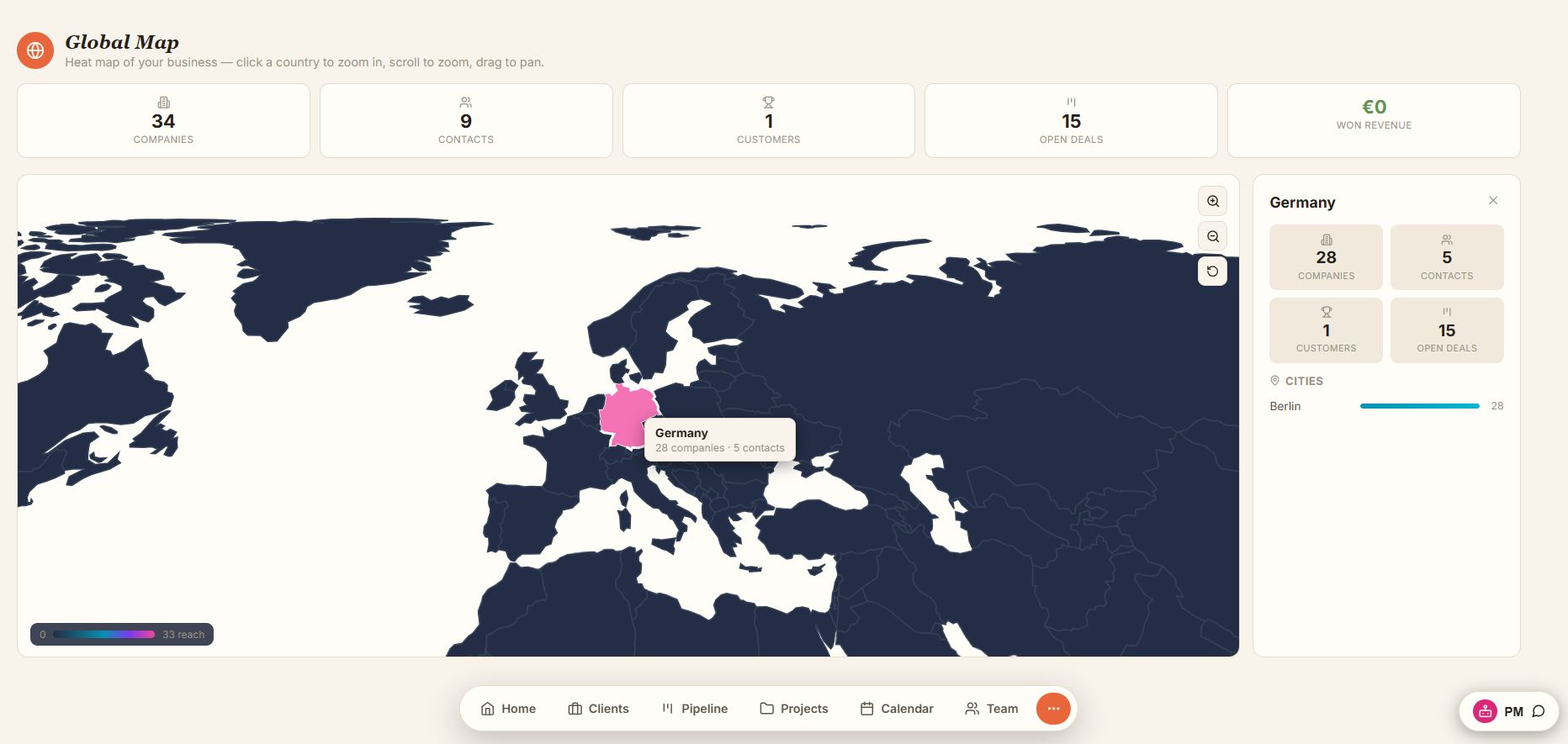1568x744 pixels.
Task: Click the Pipeline icon in the navbar
Action: point(668,709)
